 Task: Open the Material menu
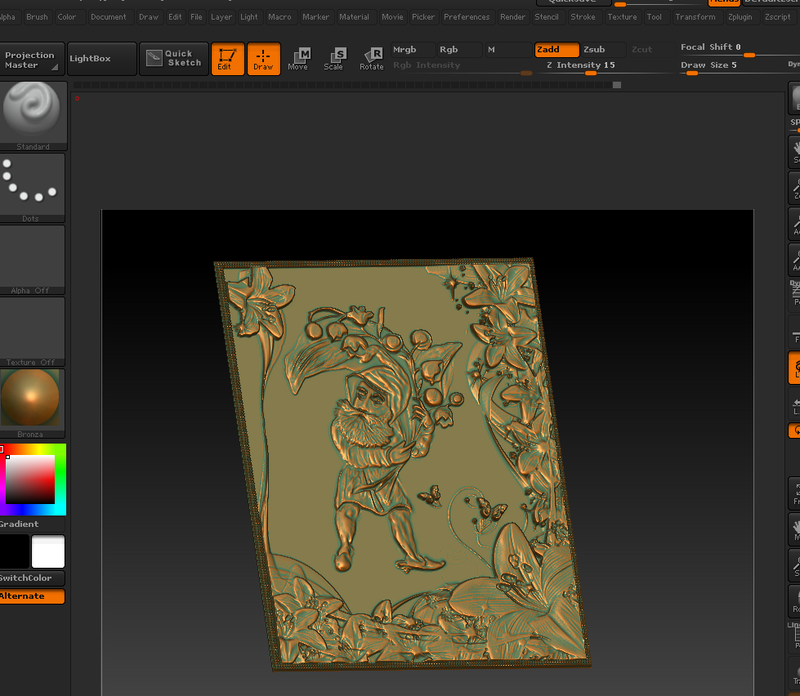[354, 17]
